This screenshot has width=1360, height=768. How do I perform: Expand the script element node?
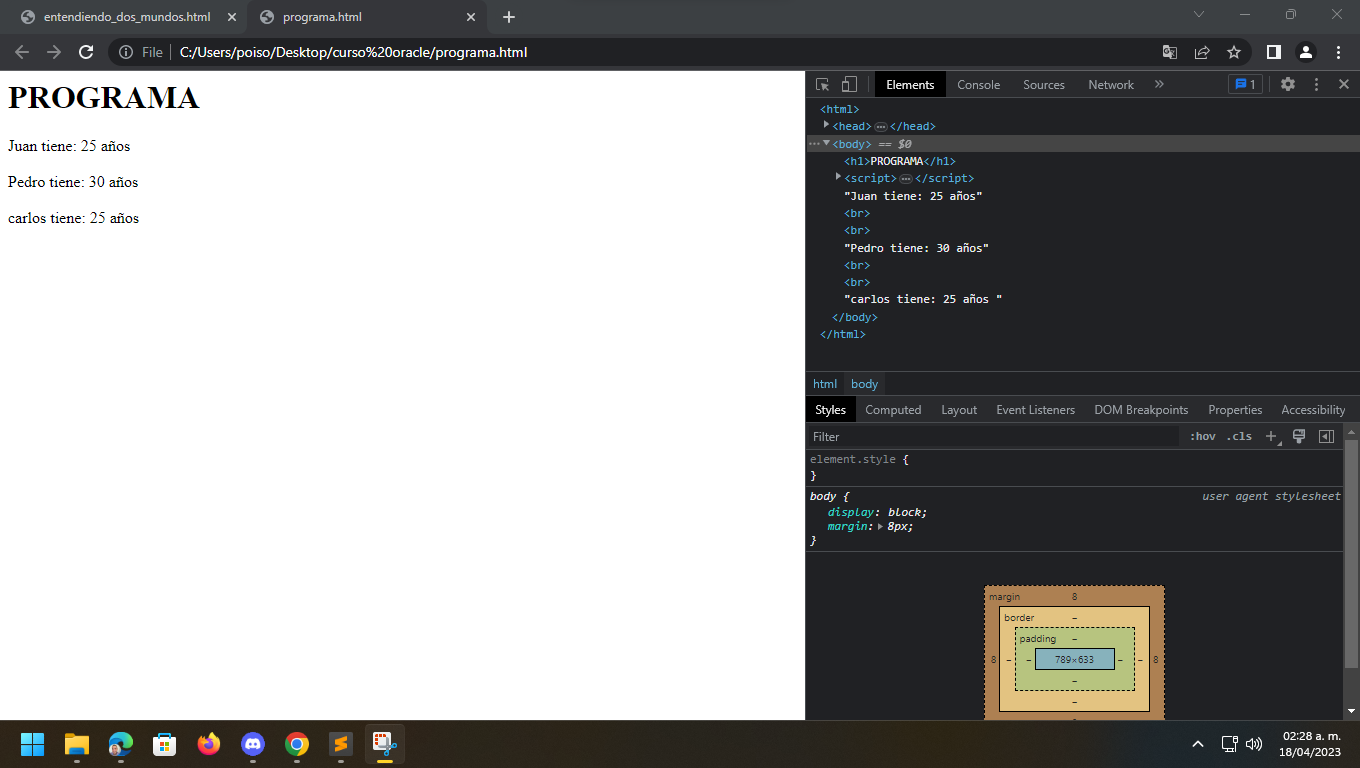pos(839,177)
